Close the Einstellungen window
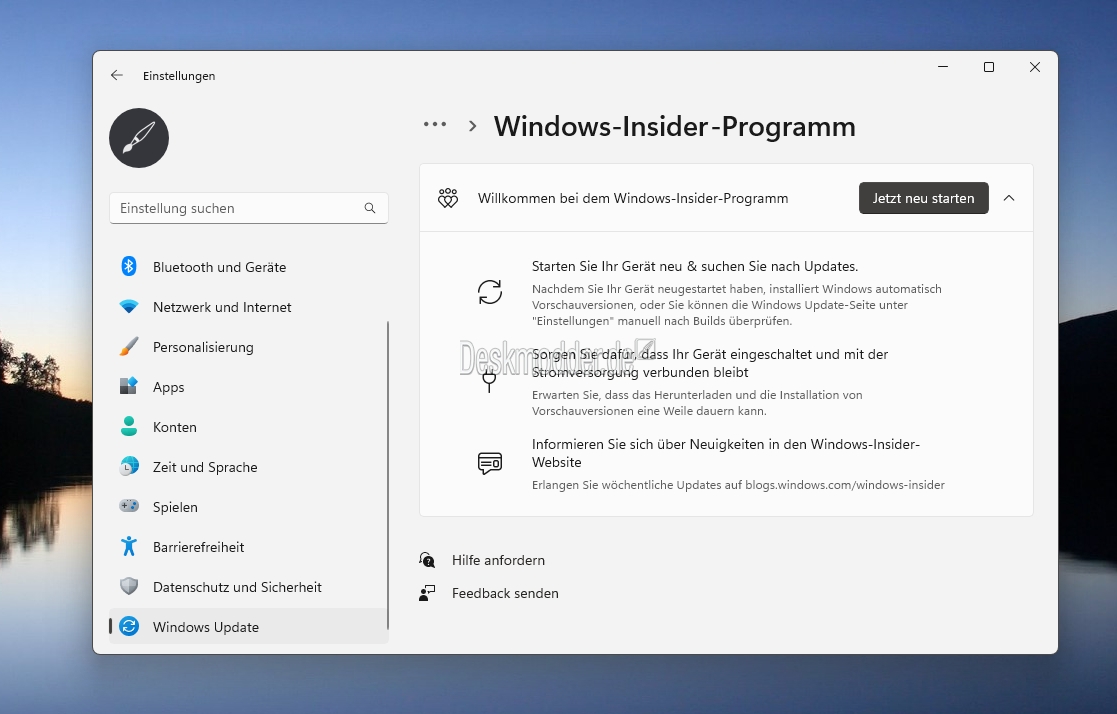This screenshot has width=1117, height=714. point(1035,67)
